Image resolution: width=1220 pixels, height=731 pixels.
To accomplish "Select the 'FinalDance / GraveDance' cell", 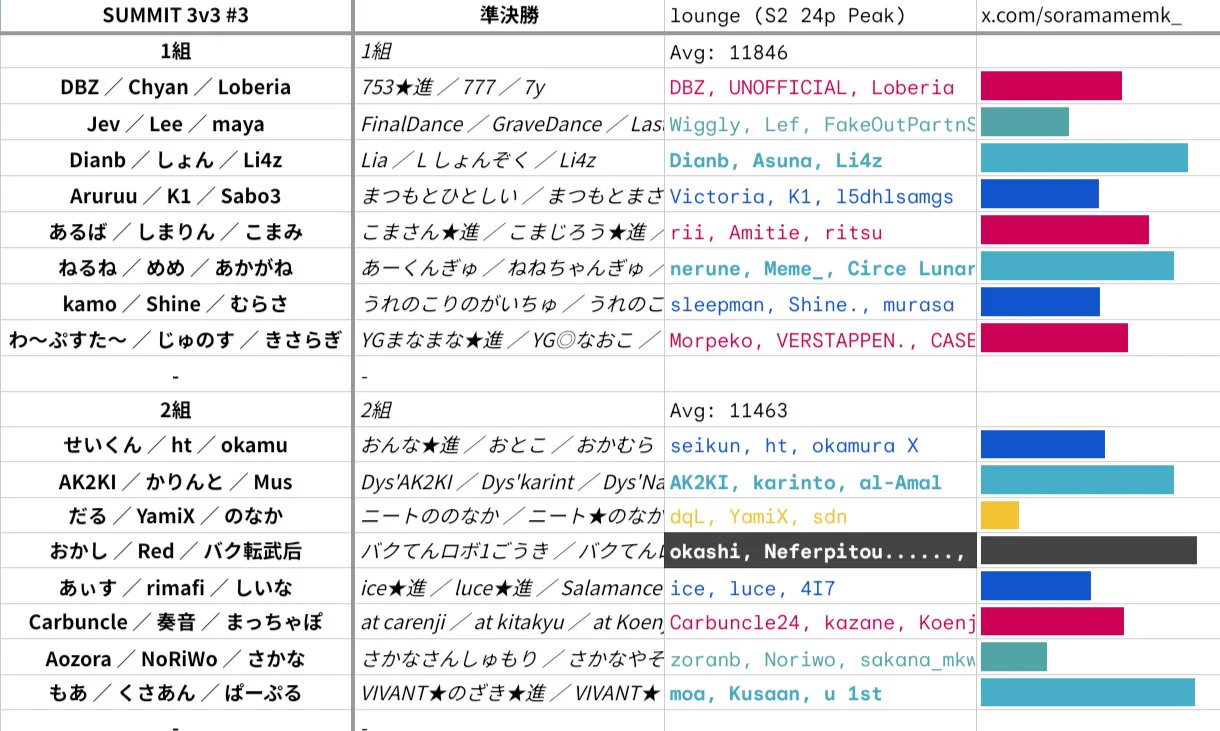I will 510,124.
